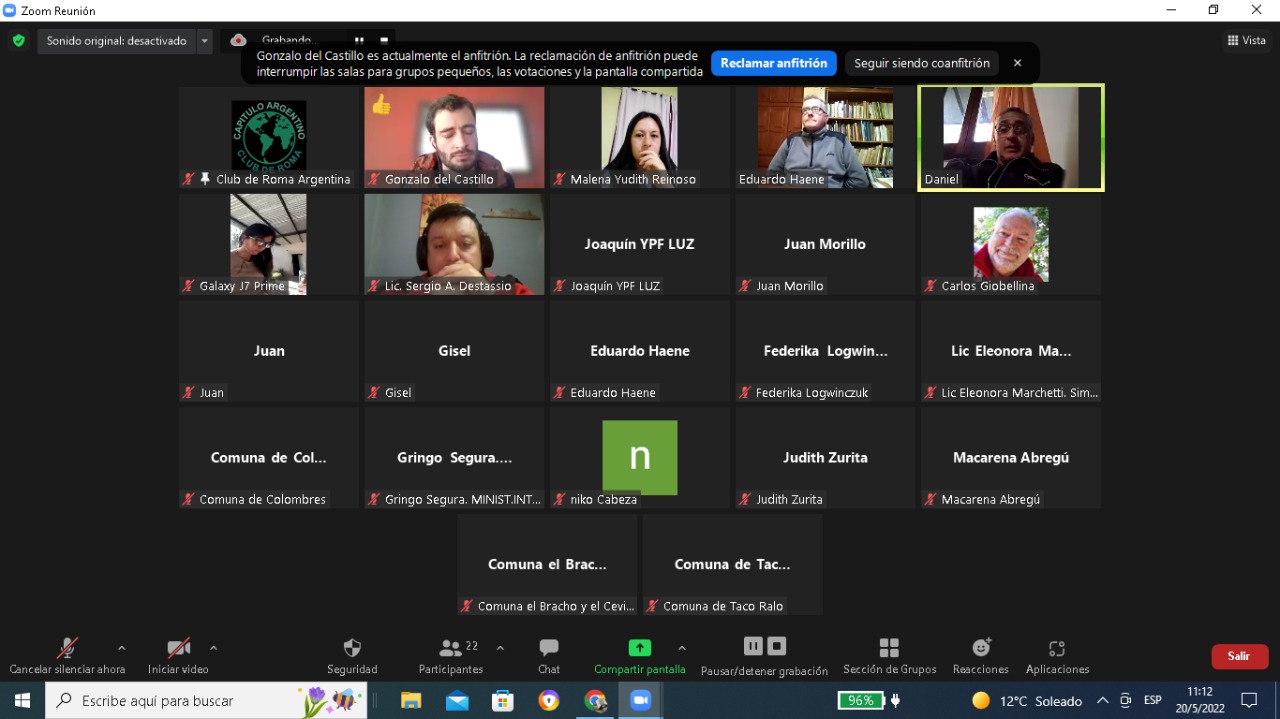Open the Aplicaciones icon
Screen dimensions: 1280x719
tap(1057, 648)
